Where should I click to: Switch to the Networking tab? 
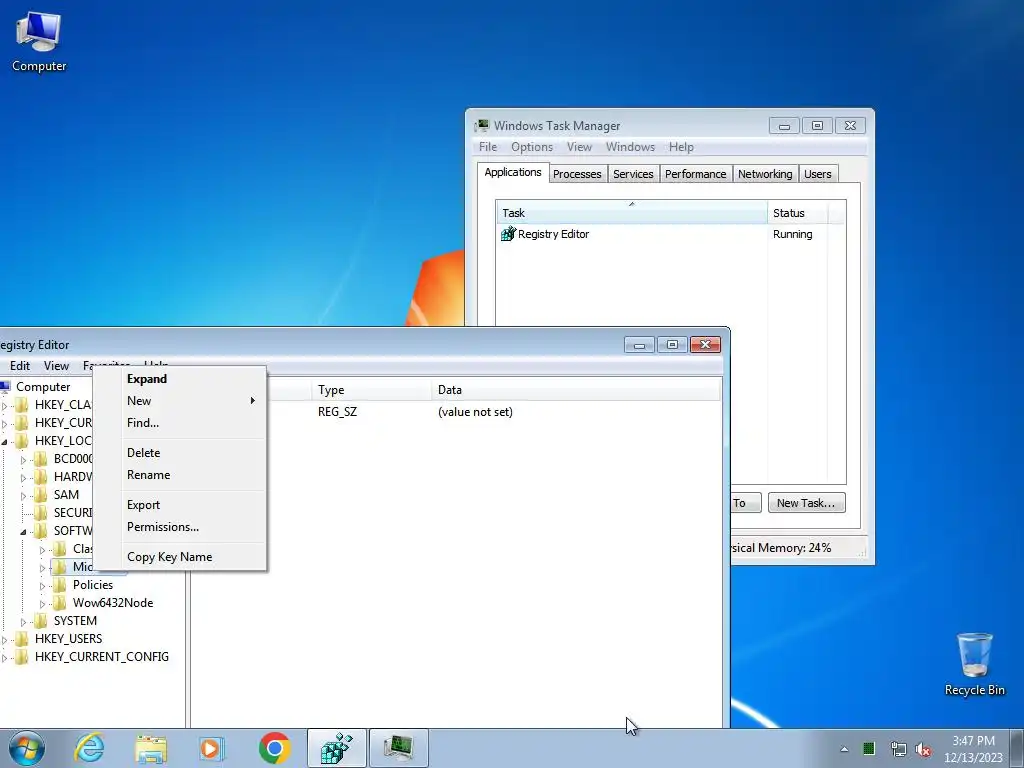[765, 174]
